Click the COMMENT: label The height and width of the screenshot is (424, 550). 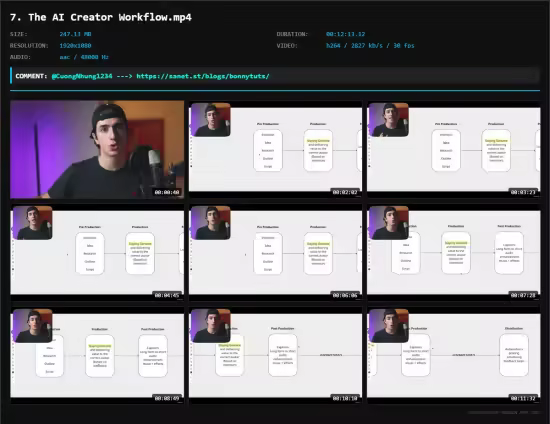pos(31,76)
